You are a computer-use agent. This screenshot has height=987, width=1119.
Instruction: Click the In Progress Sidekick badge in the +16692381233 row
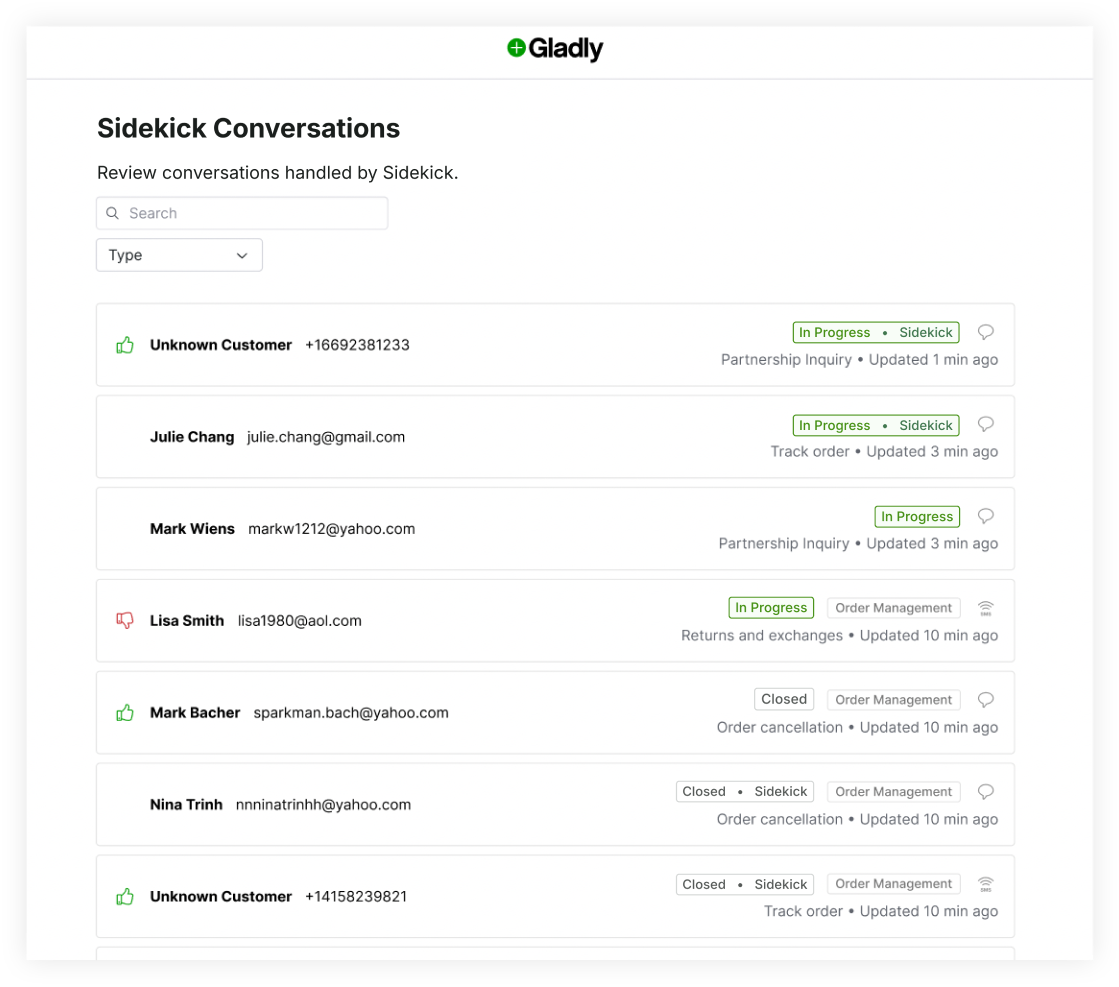[x=876, y=333]
